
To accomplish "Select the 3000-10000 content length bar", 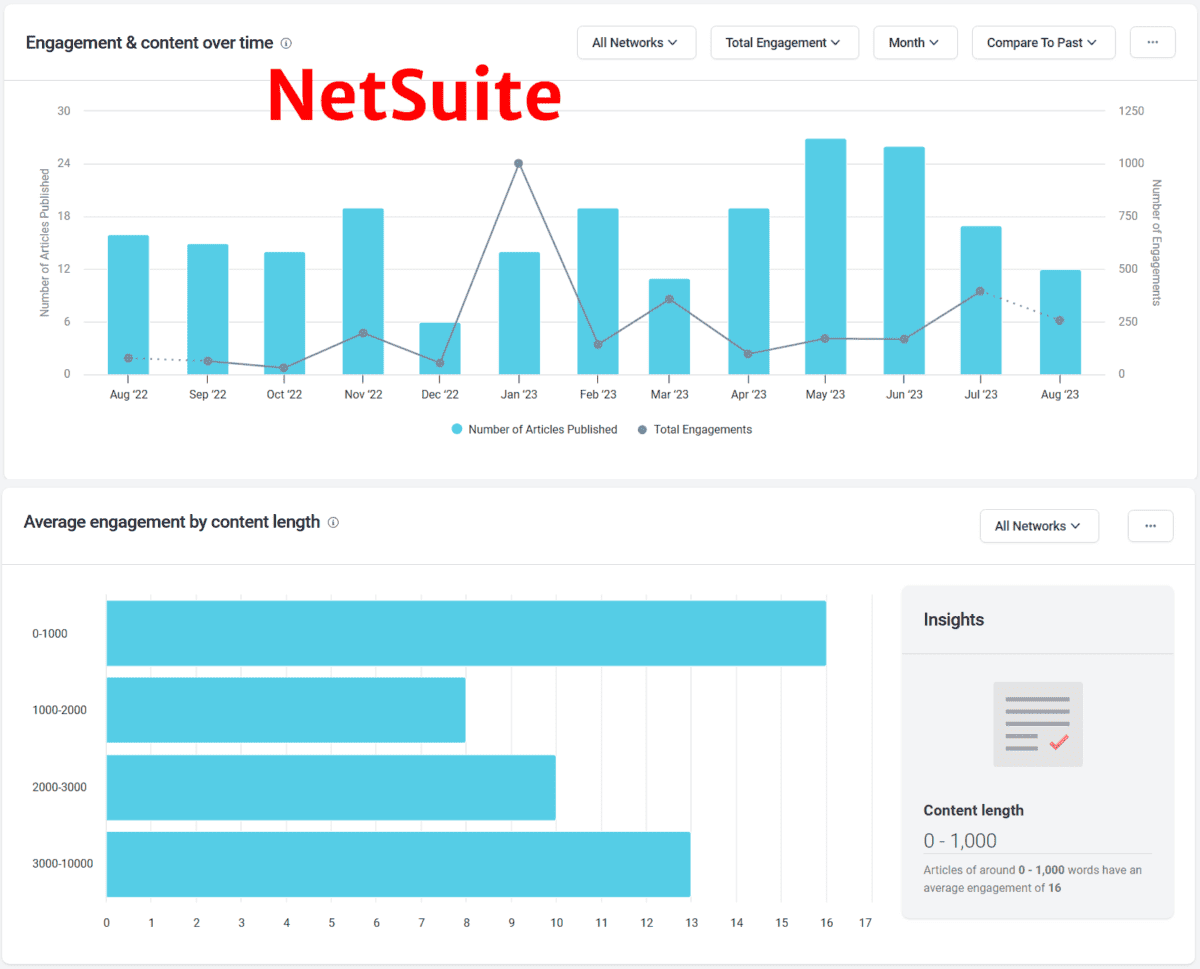I will click(x=398, y=864).
